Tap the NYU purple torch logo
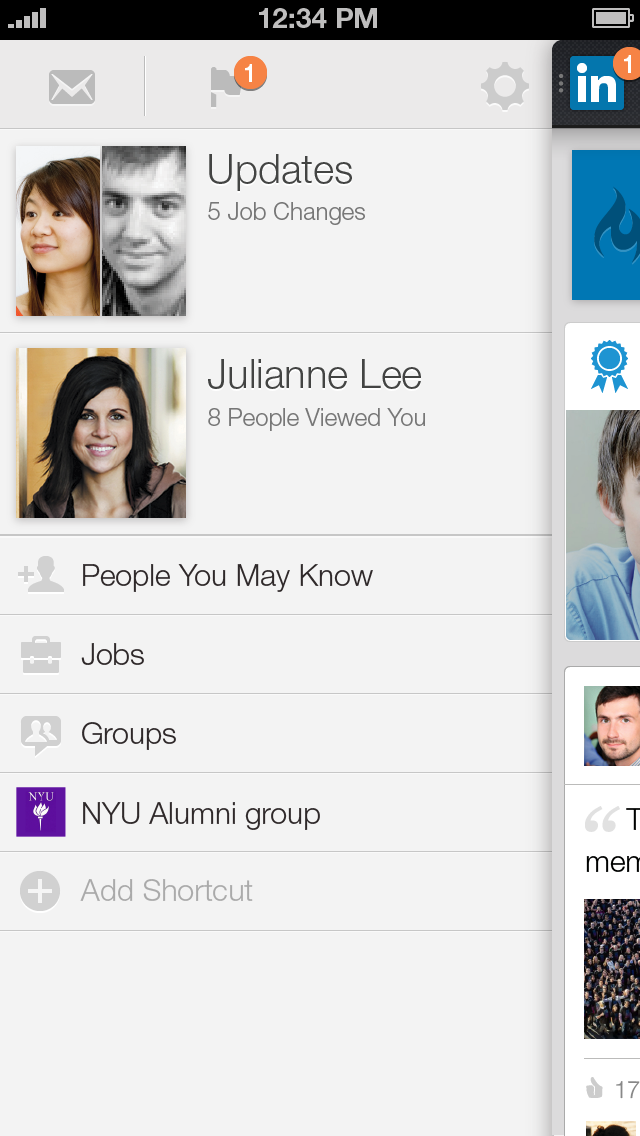 tap(41, 812)
